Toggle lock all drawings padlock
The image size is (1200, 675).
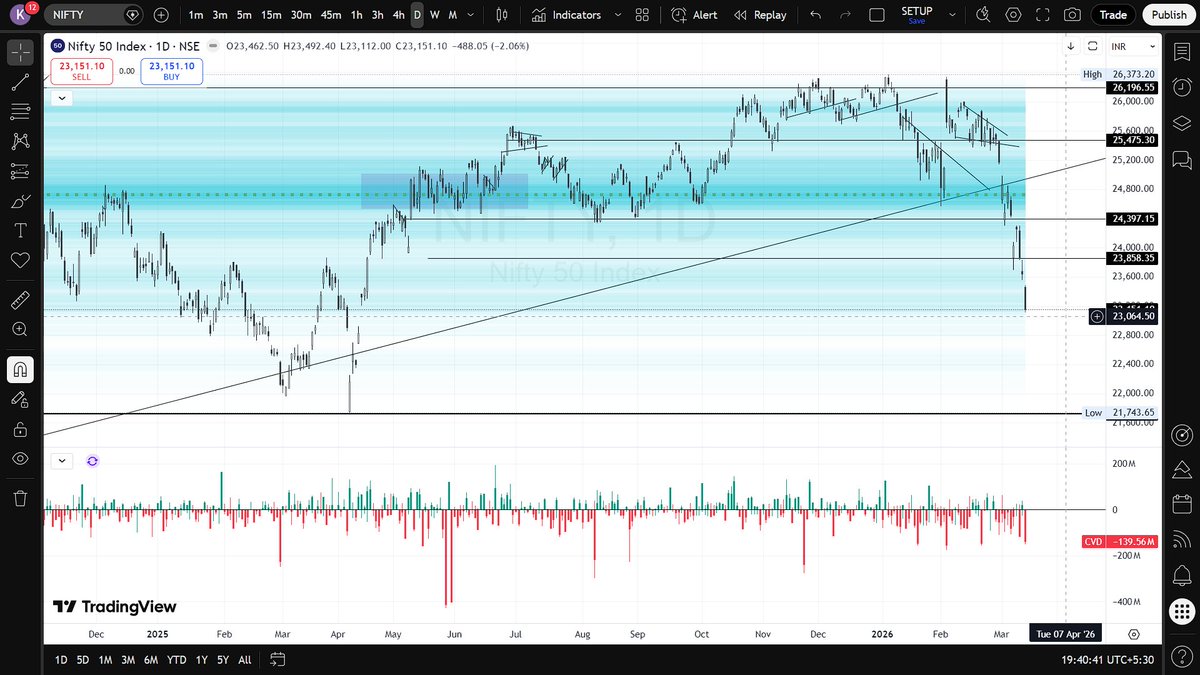20,429
